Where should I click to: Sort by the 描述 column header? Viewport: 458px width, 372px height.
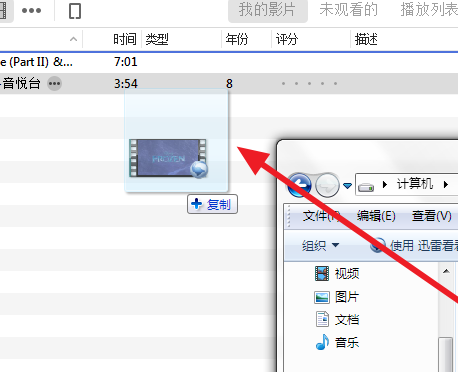click(x=366, y=39)
